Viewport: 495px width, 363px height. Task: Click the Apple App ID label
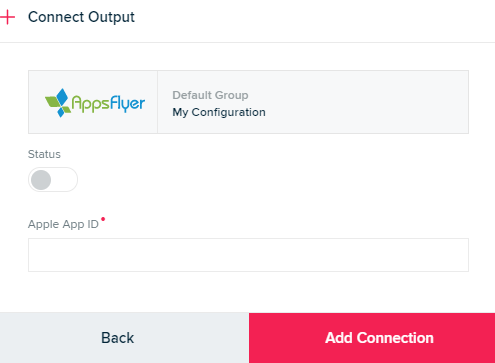(x=63, y=224)
